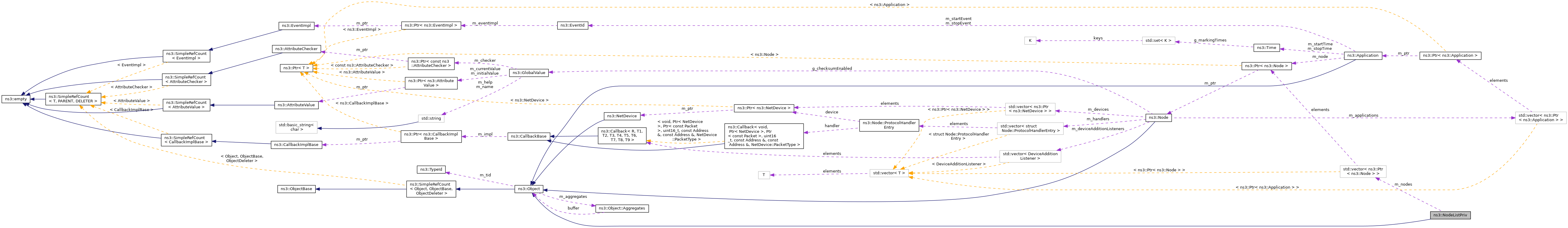Select the m_impl edge label
Screen dimensions: 1568x228
pos(485,134)
